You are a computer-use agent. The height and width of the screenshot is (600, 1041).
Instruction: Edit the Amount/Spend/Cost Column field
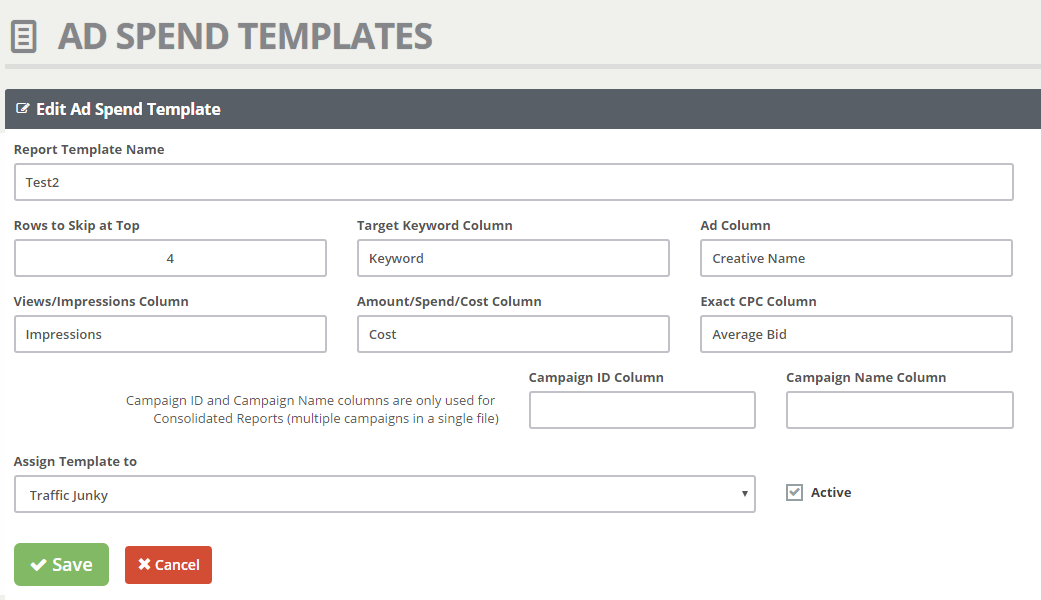513,334
